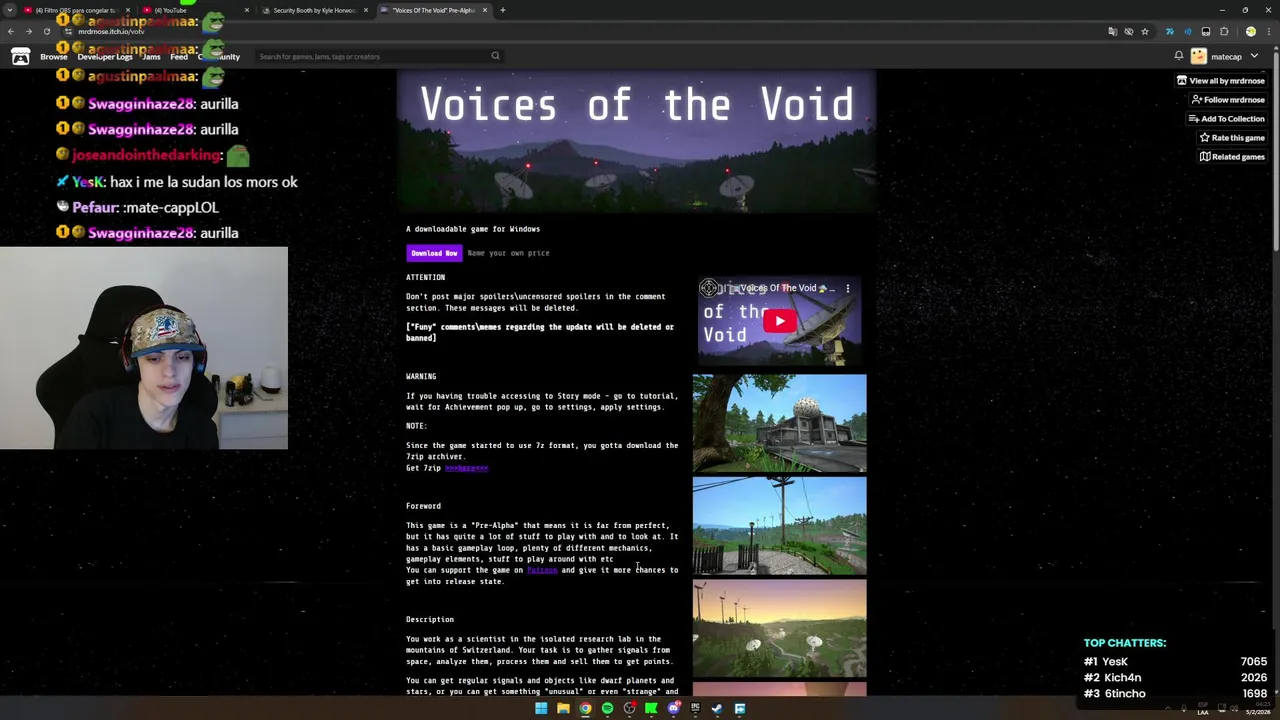1280x720 pixels.
Task: Click Rate this game
Action: coord(1232,138)
